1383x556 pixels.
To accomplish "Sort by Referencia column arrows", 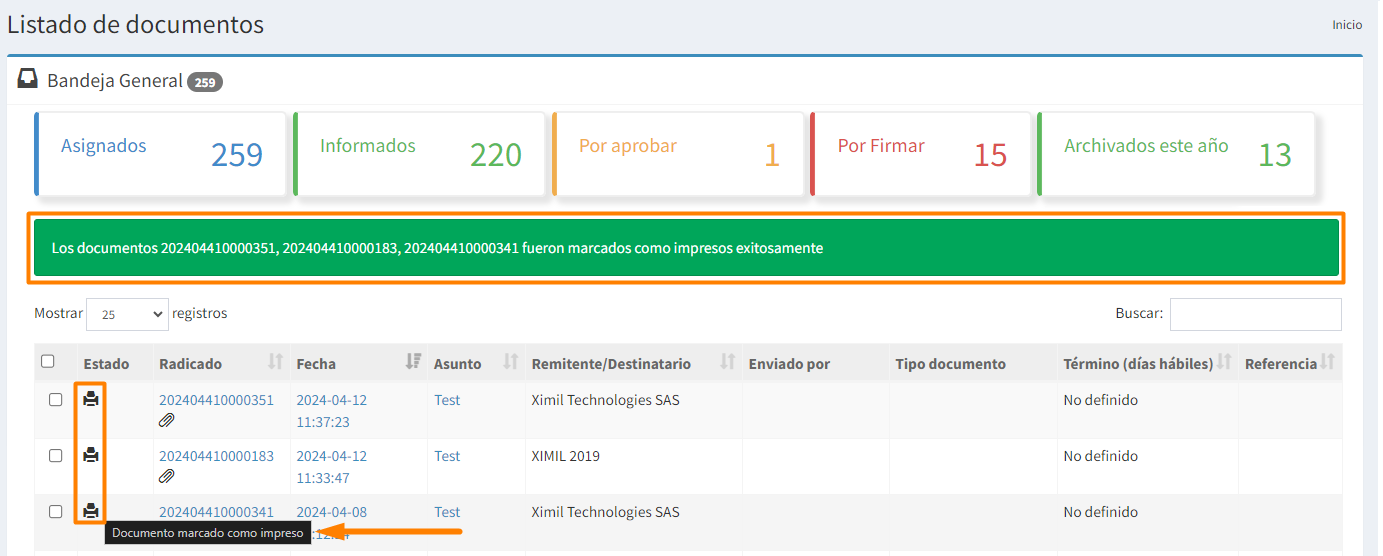I will (1328, 362).
